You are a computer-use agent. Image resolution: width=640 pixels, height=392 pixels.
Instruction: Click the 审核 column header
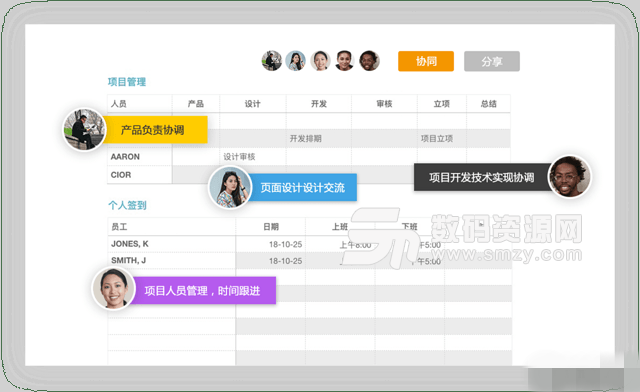click(384, 104)
